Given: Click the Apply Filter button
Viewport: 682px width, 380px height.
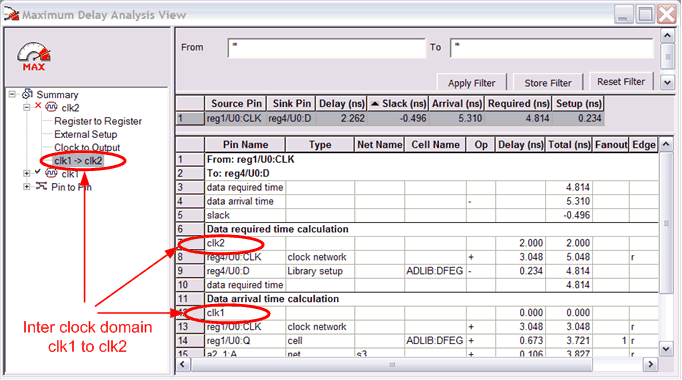Looking at the screenshot, I should [471, 83].
